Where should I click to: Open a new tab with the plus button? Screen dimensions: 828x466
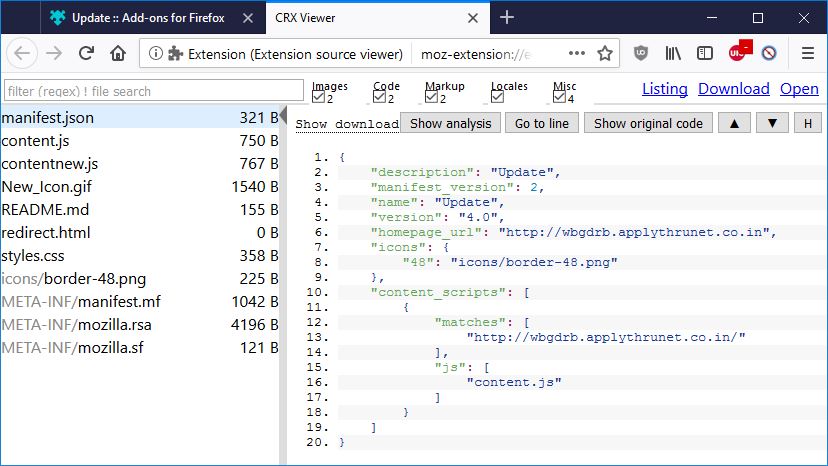507,17
